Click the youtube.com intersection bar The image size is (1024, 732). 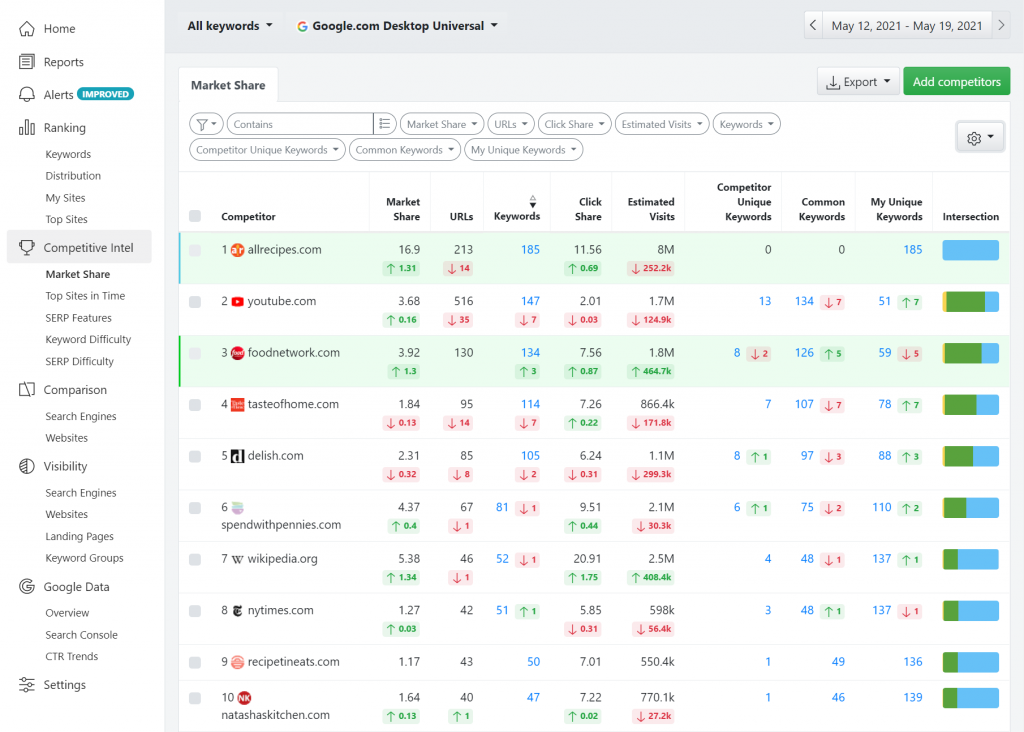coord(970,302)
